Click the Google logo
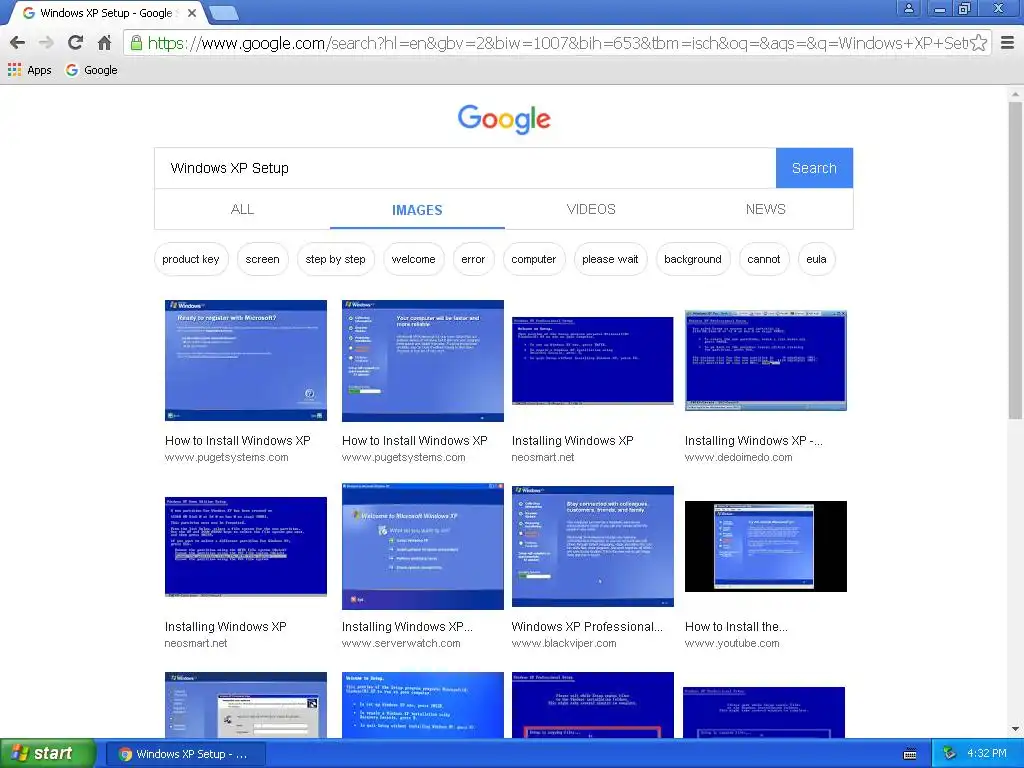Image resolution: width=1024 pixels, height=768 pixels. [x=504, y=119]
